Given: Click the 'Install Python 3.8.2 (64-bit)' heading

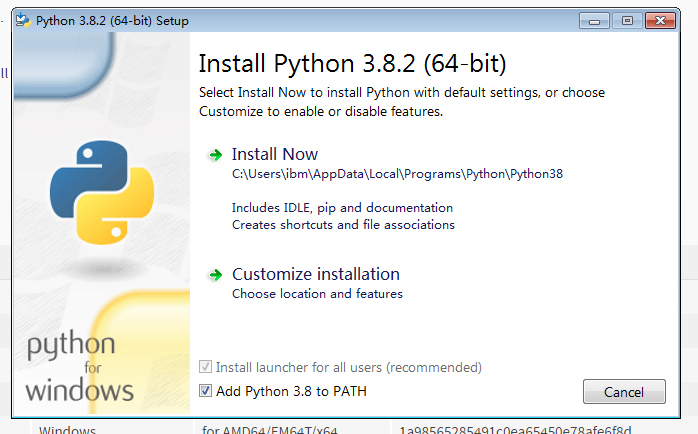Looking at the screenshot, I should coord(352,64).
